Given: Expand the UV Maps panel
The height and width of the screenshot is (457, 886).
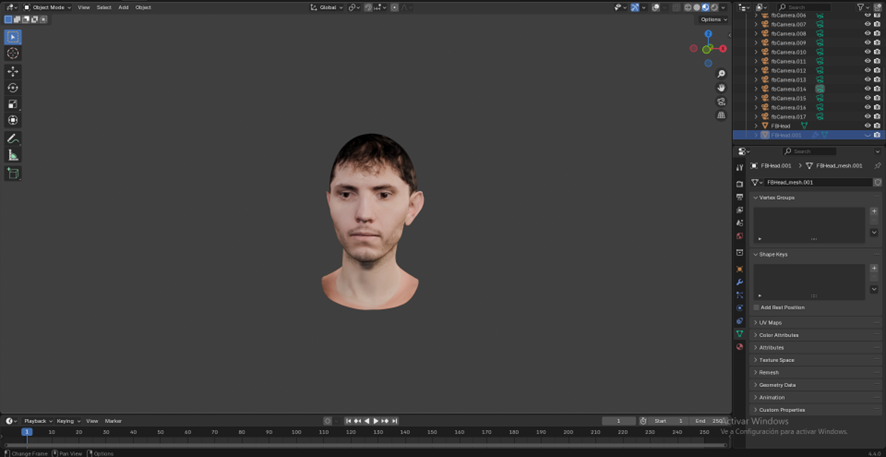Looking at the screenshot, I should click(770, 323).
